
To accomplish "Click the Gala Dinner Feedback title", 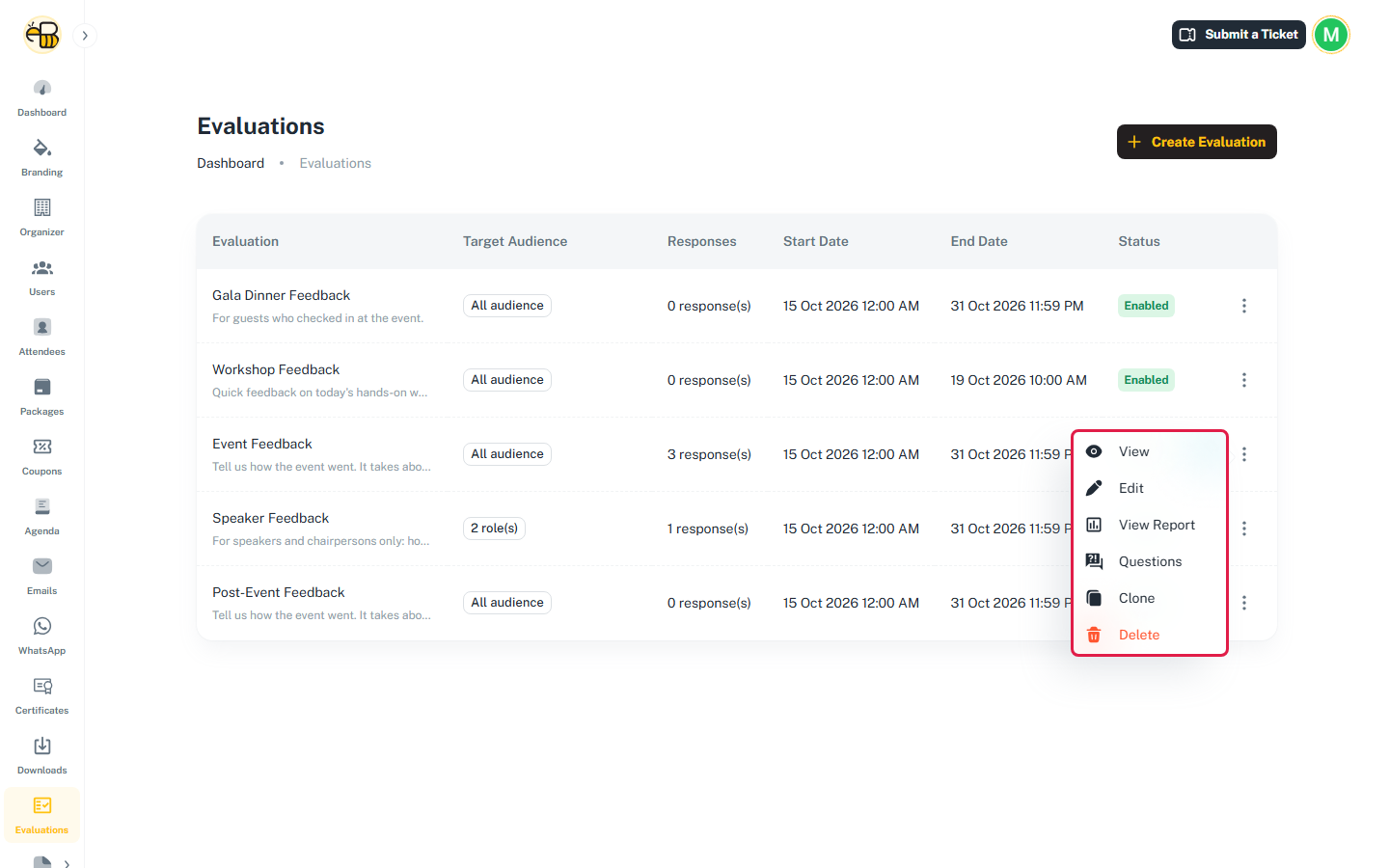I will (x=281, y=295).
